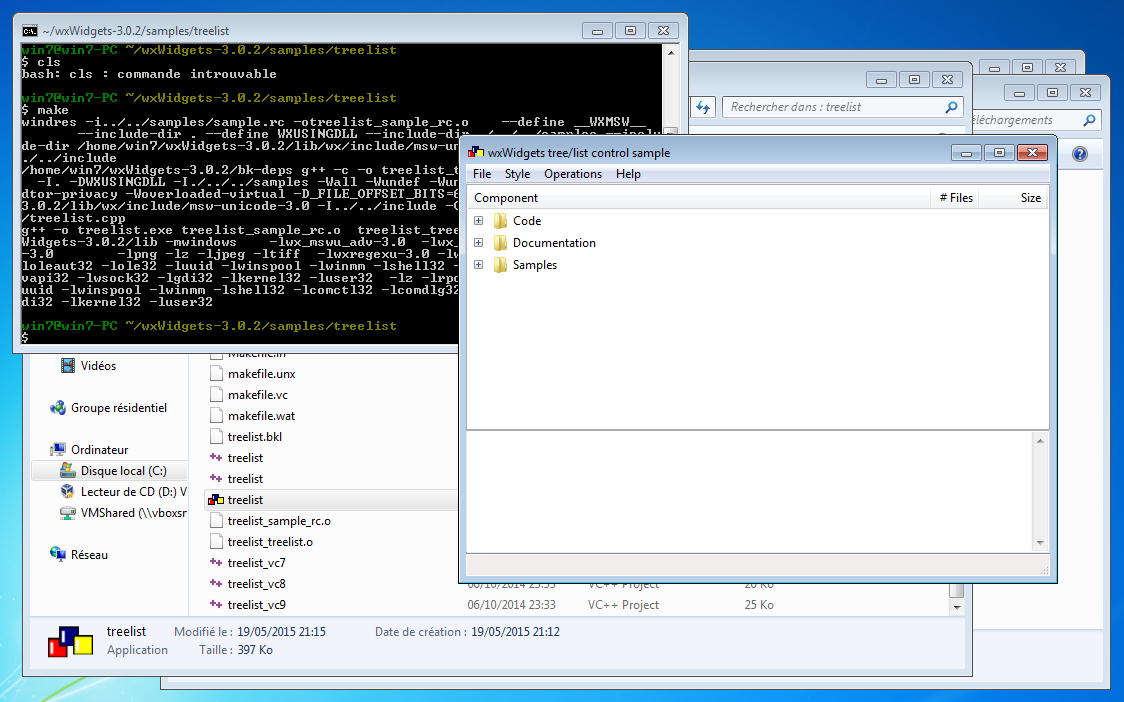Click the selected treelist application icon in file list

216,500
